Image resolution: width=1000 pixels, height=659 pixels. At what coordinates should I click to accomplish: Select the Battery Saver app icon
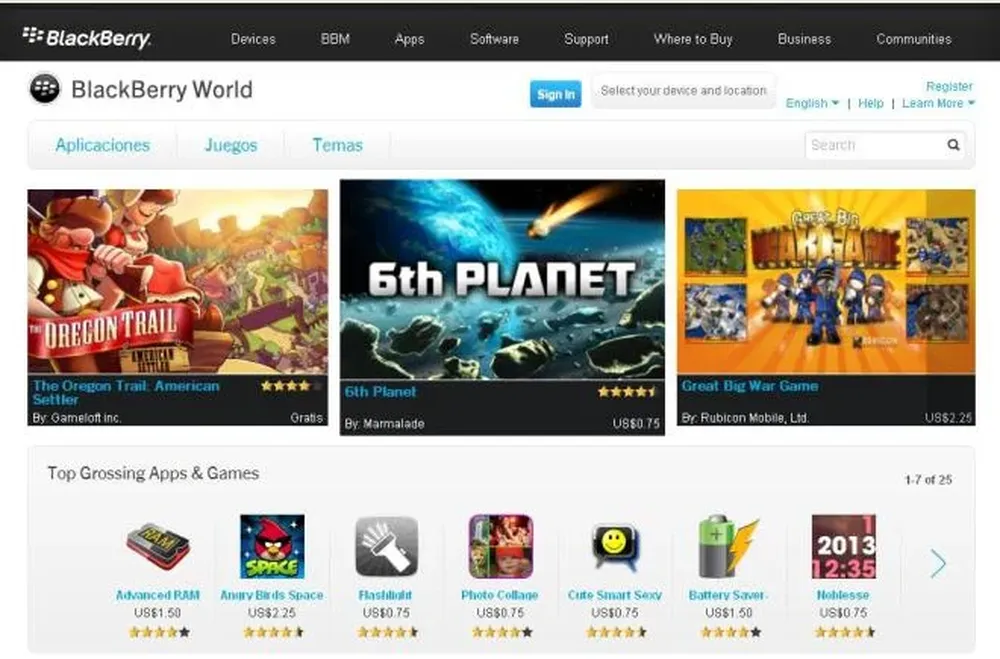tap(728, 547)
